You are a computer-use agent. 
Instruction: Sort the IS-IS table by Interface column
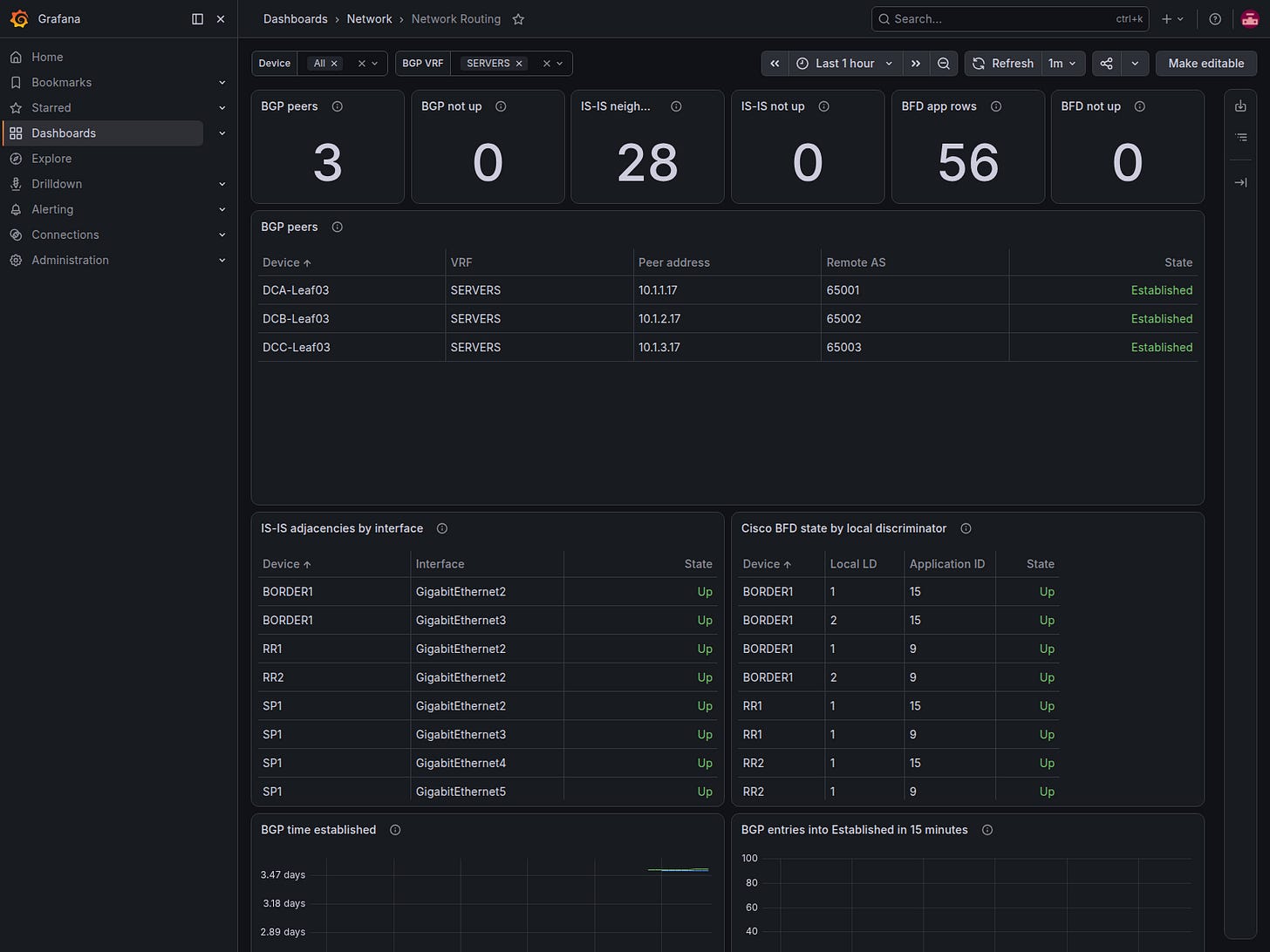pyautogui.click(x=440, y=564)
